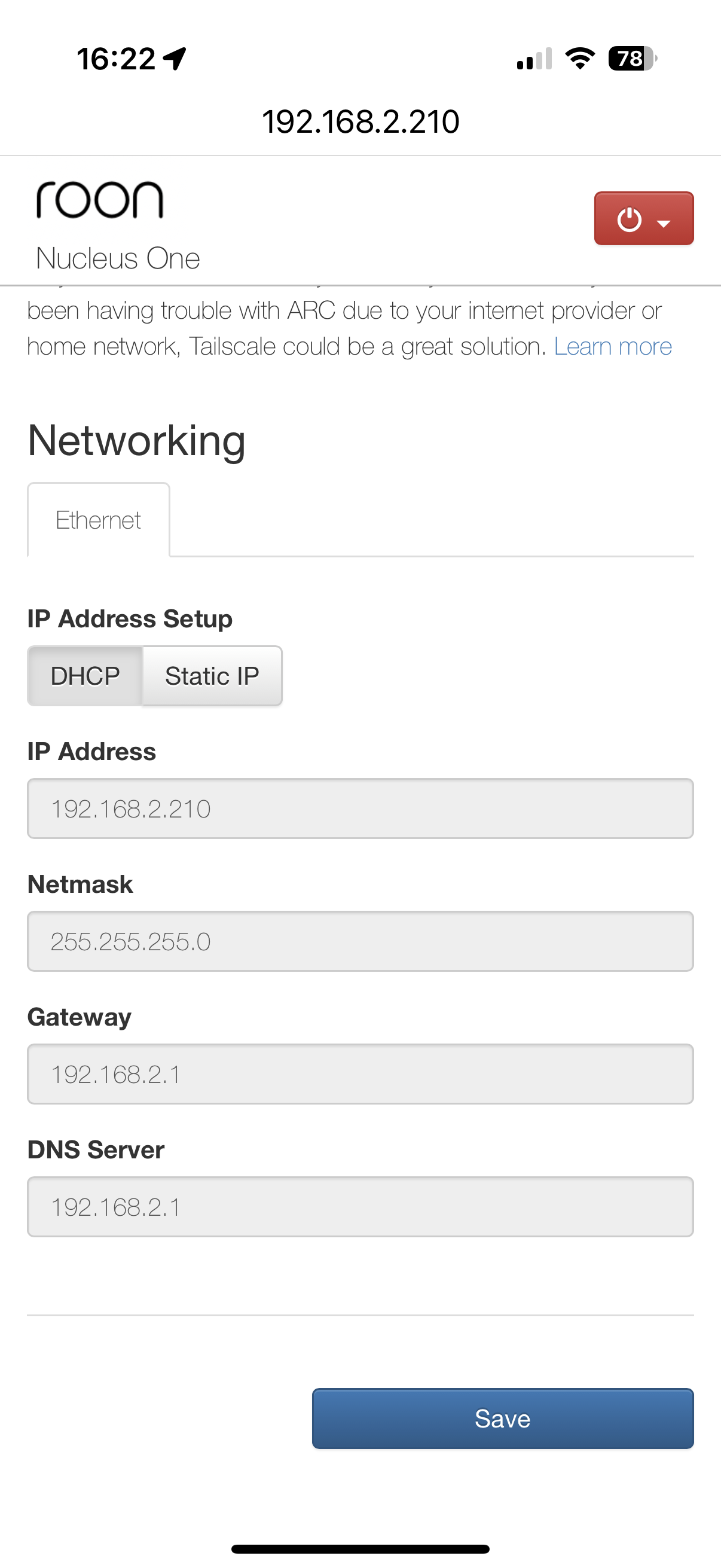The height and width of the screenshot is (1568, 721).
Task: Tap the location arrow in status bar
Action: (175, 59)
